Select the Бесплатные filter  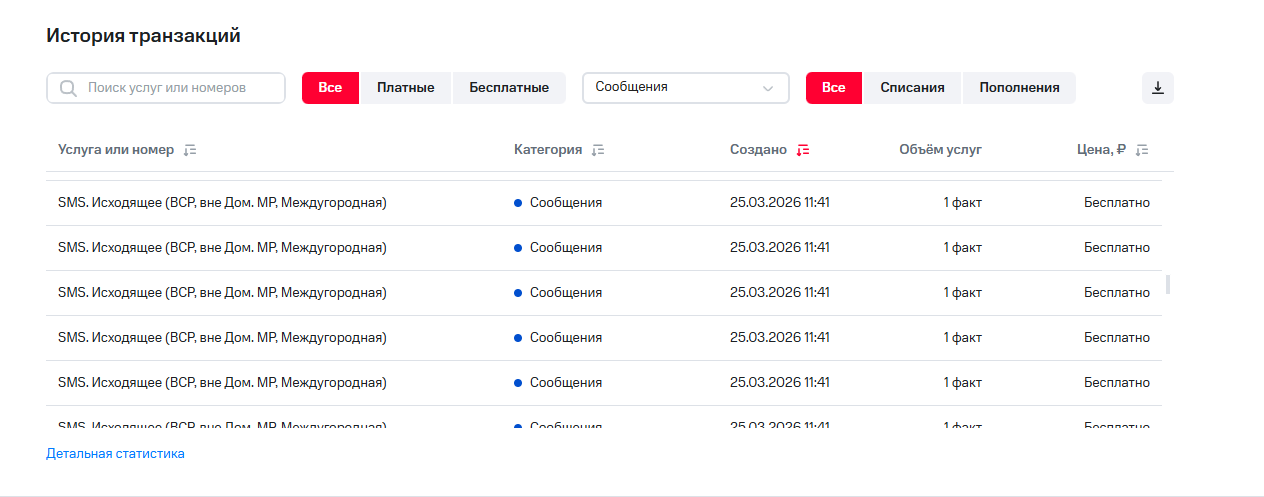(509, 88)
